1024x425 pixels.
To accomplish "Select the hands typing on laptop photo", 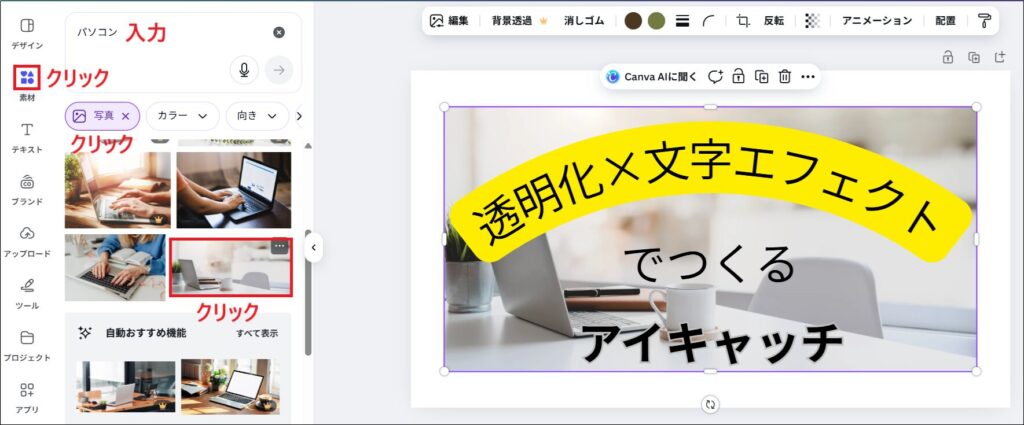I will click(x=118, y=190).
